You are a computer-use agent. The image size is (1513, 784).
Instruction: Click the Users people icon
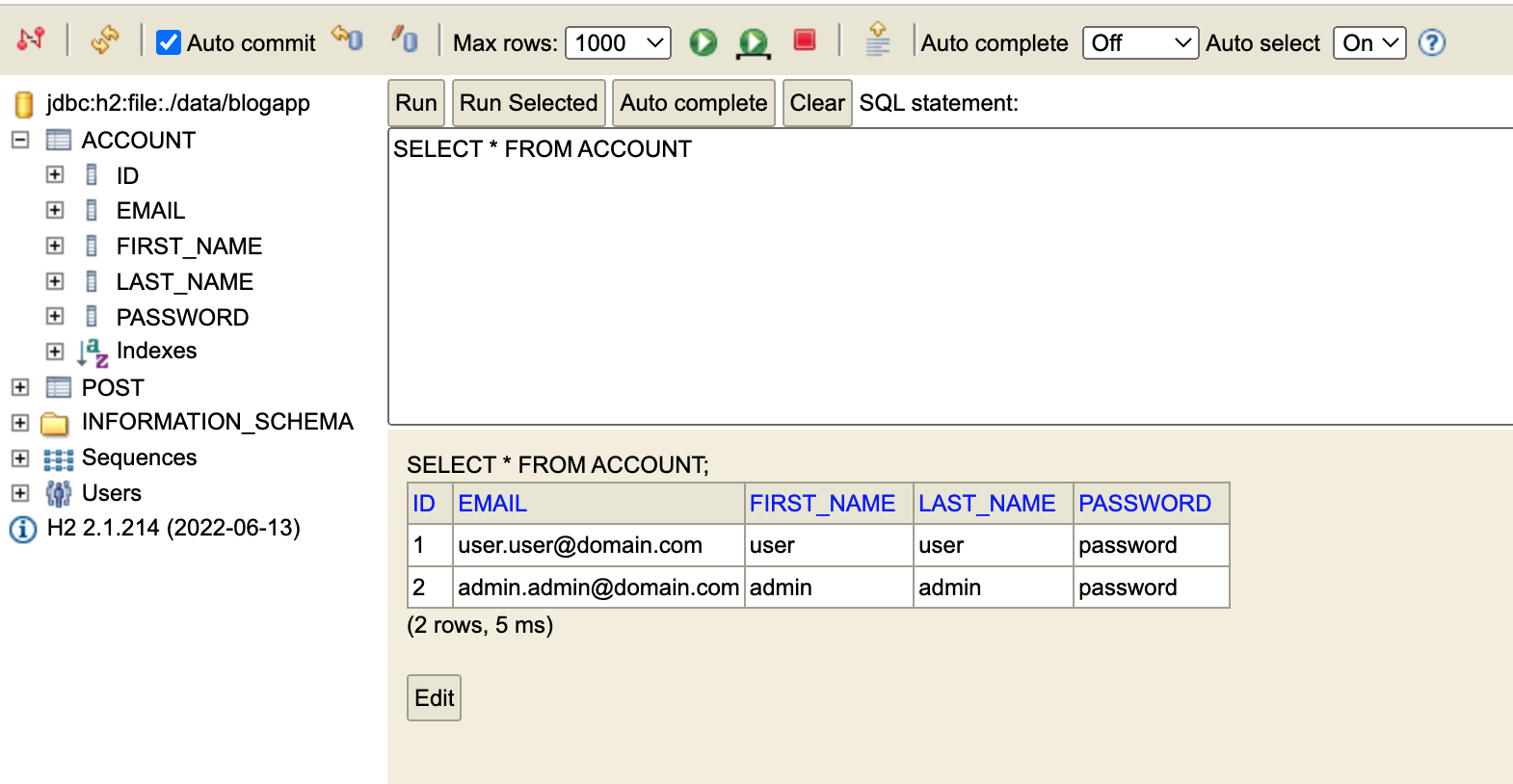pyautogui.click(x=59, y=494)
